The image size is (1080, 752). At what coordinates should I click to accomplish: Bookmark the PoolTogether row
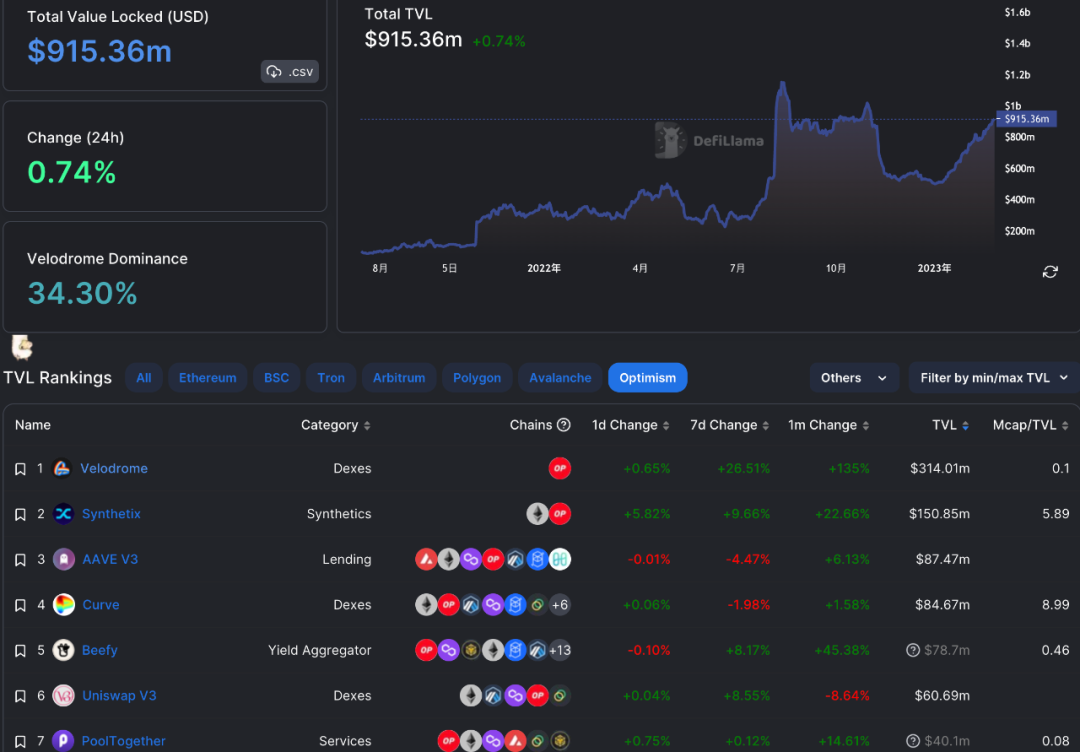[20, 742]
